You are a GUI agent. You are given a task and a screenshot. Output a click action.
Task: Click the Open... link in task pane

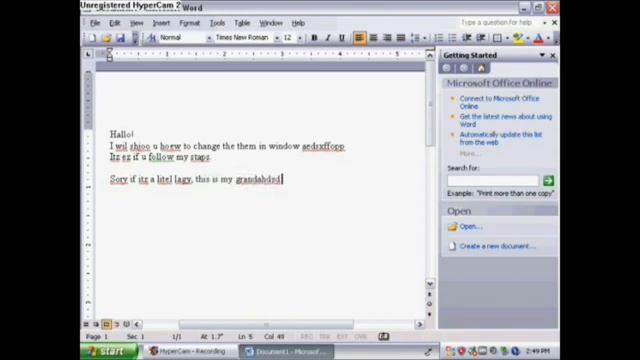point(471,226)
